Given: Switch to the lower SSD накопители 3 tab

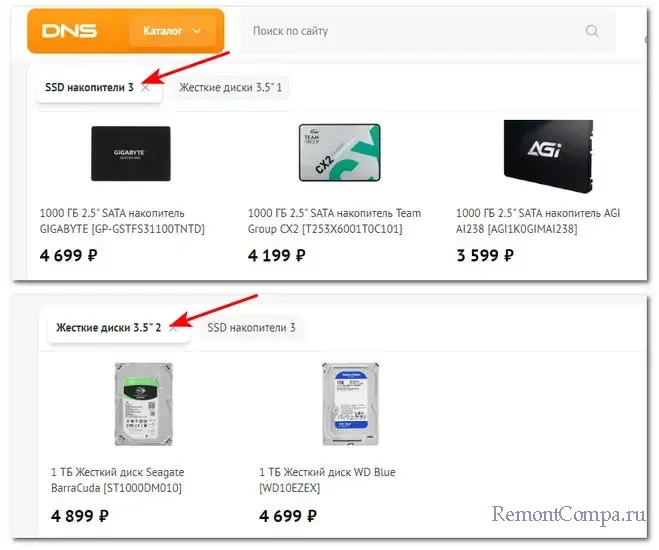Looking at the screenshot, I should (x=251, y=328).
